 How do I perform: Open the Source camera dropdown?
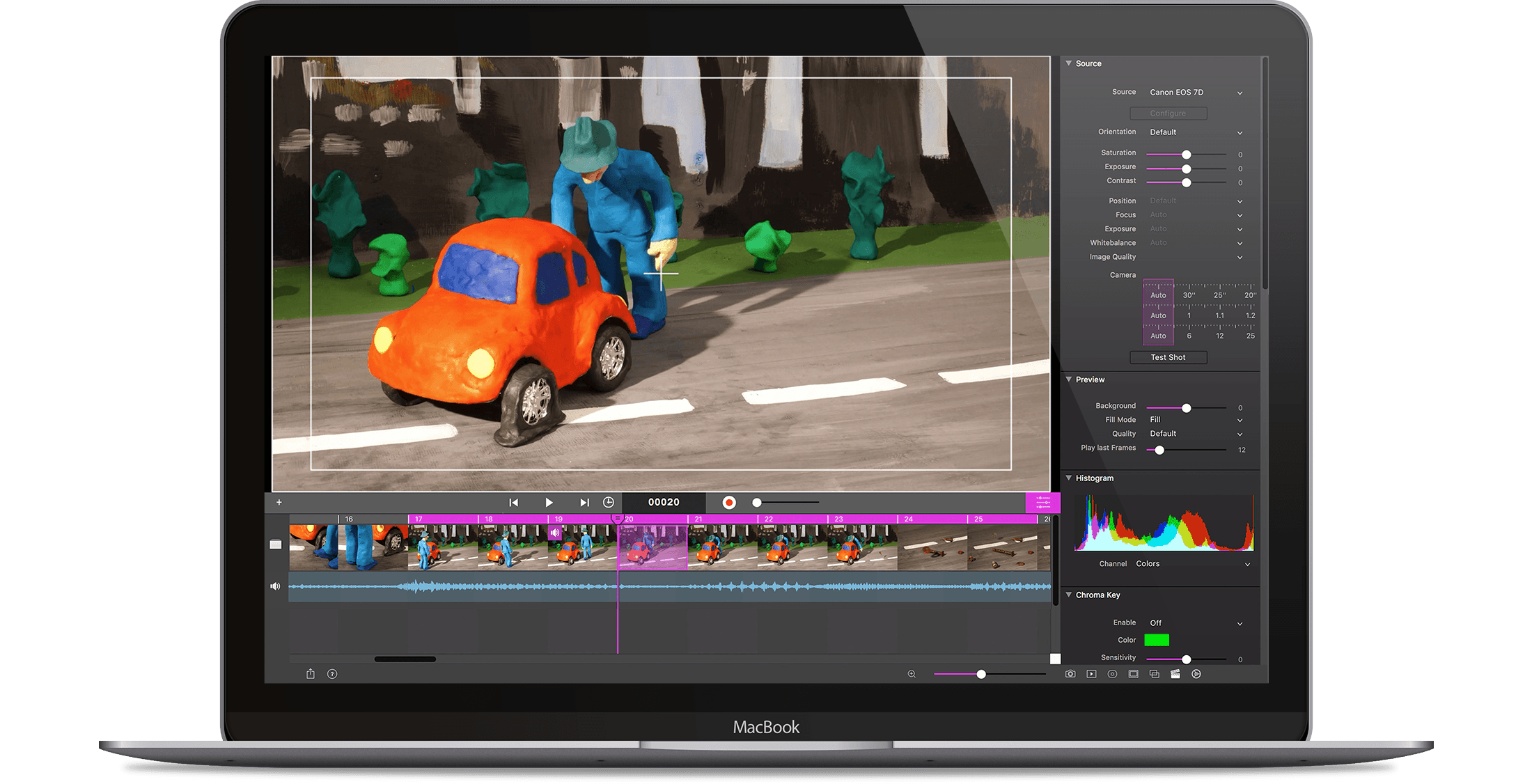point(1194,93)
